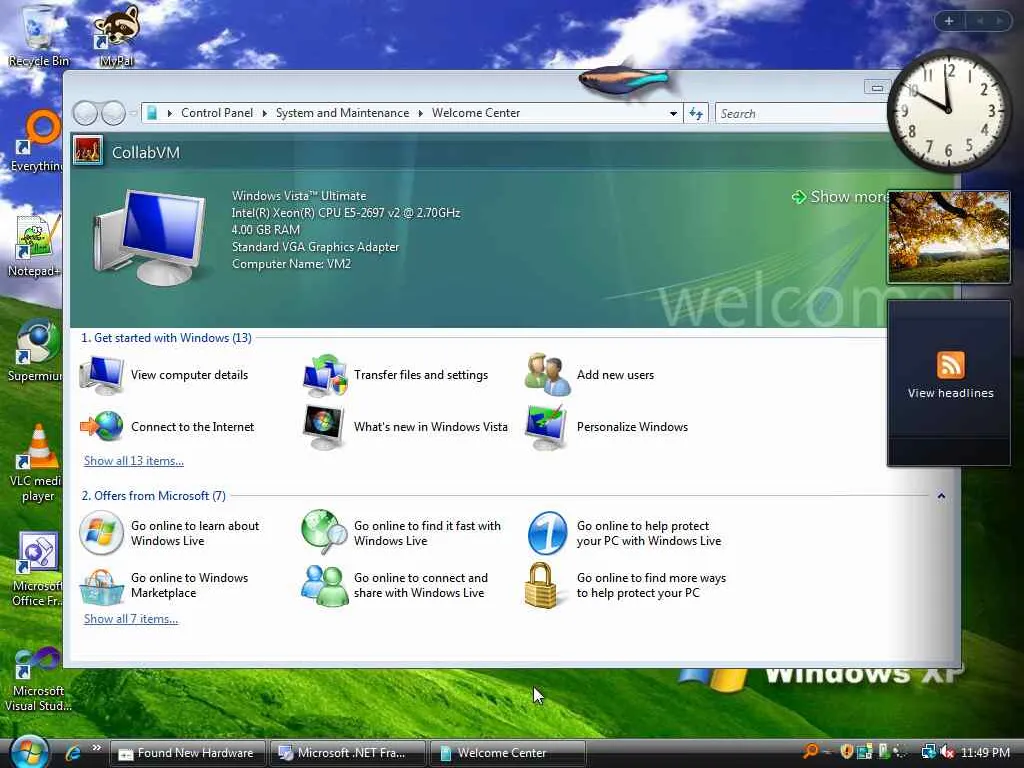This screenshot has height=768, width=1024.
Task: Select the VLC media player desktop shortcut
Action: 37,464
